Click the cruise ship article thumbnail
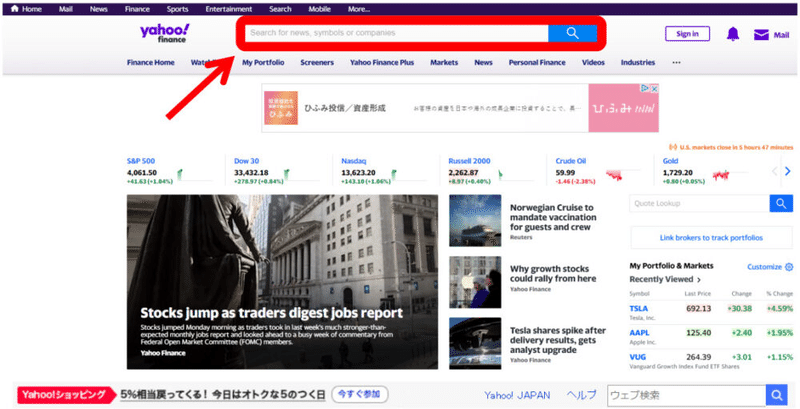The image size is (800, 409). click(x=475, y=221)
